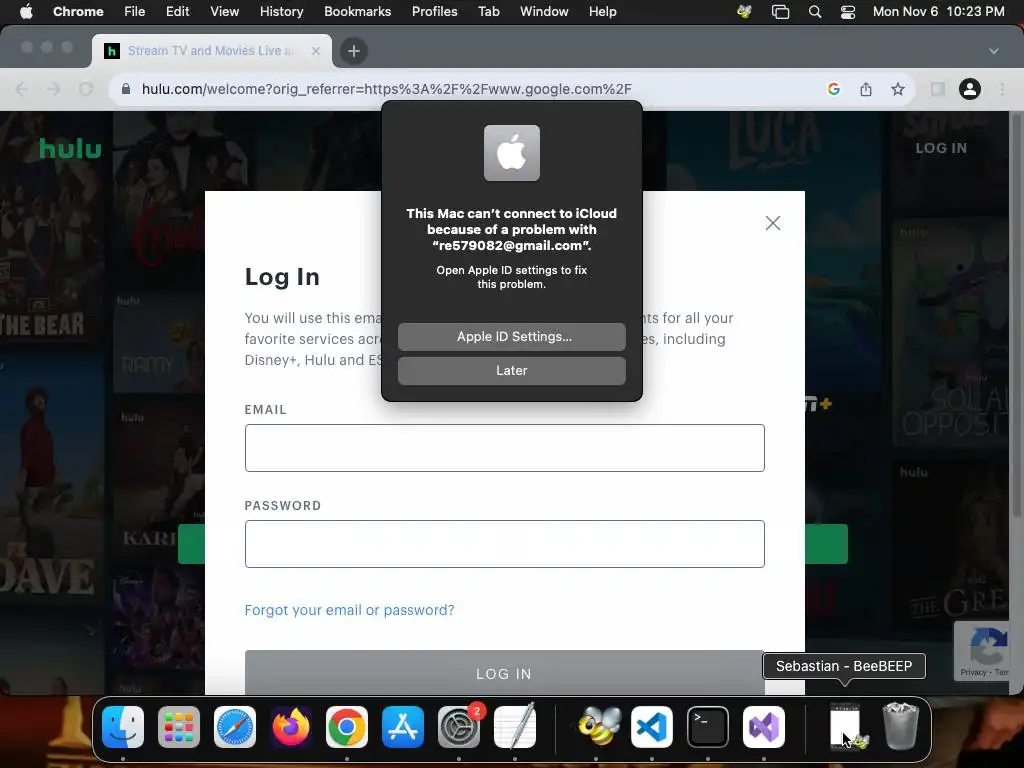This screenshot has height=768, width=1024.
Task: Open the window mirroring menu bar icon
Action: coord(780,12)
